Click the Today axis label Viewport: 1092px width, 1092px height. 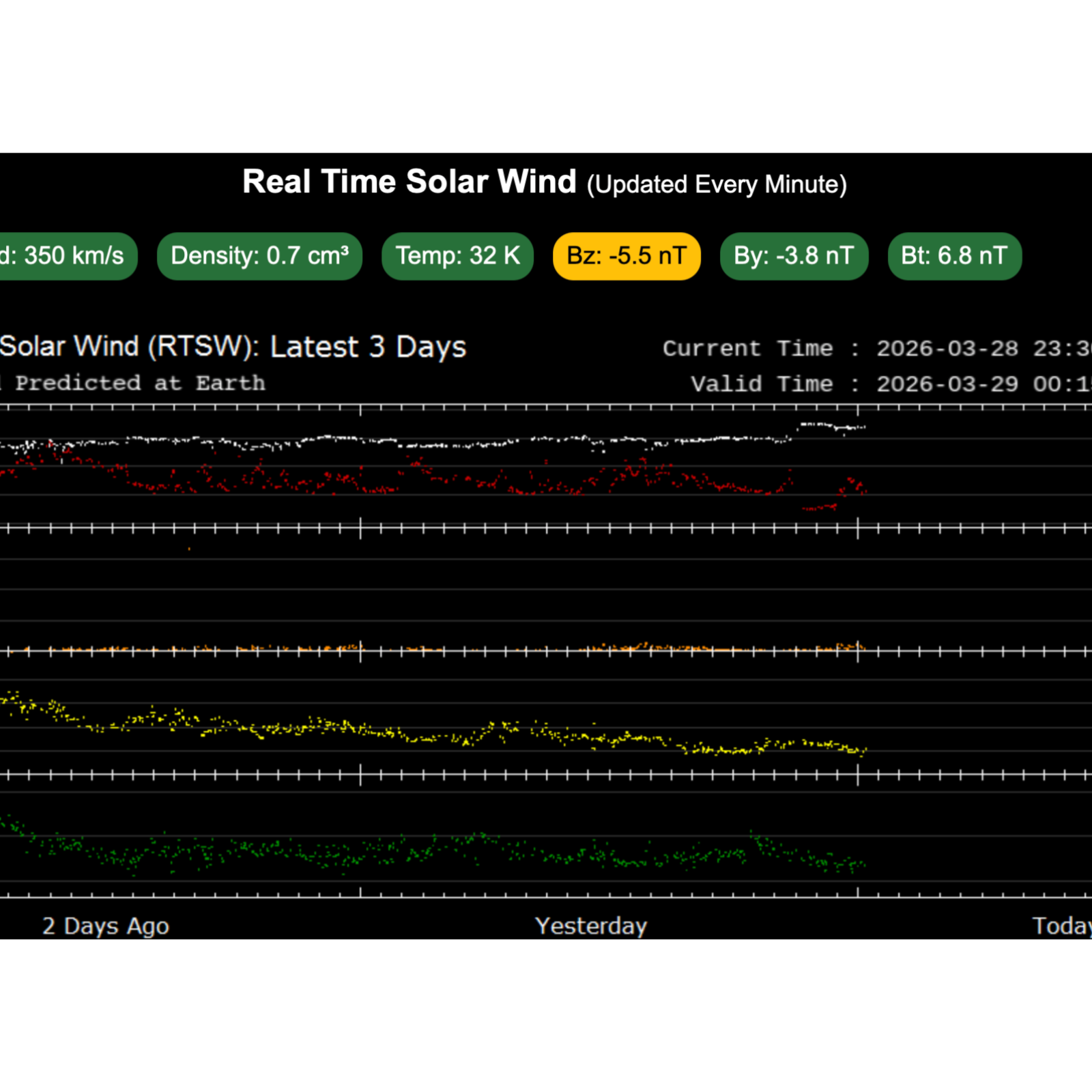pyautogui.click(x=1061, y=926)
